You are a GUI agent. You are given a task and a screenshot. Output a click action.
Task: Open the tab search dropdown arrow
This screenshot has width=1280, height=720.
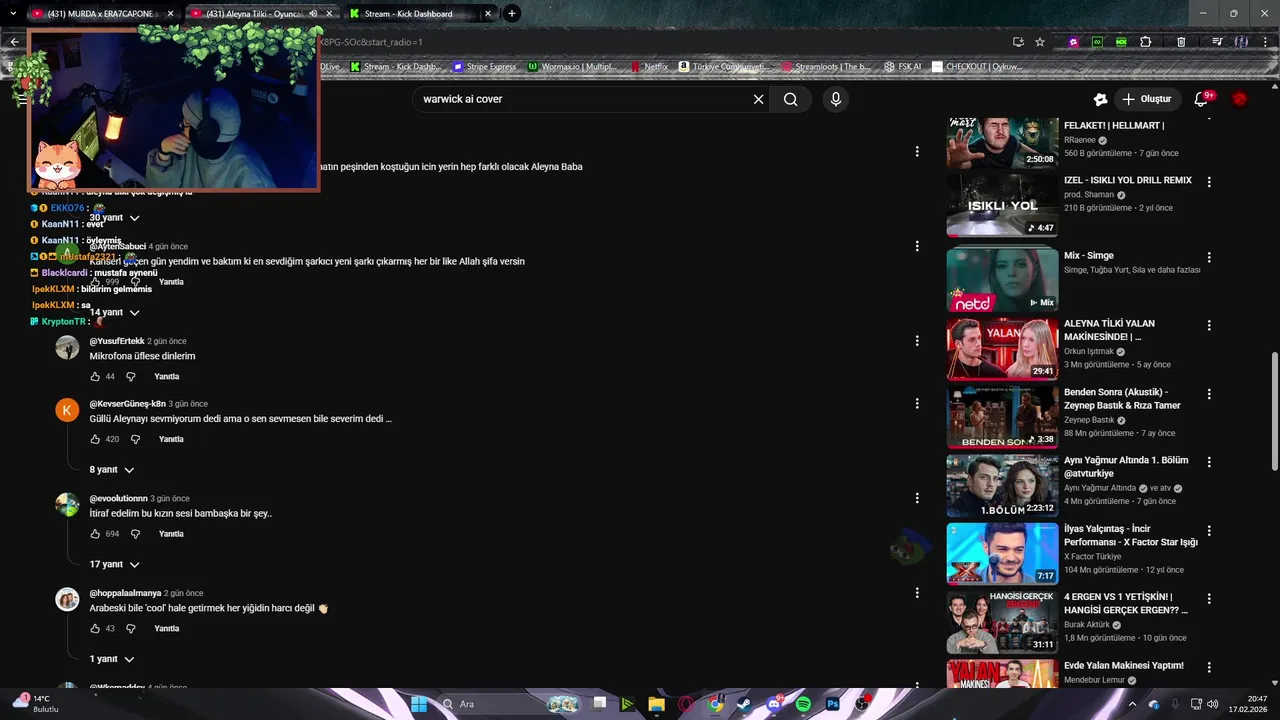13,14
